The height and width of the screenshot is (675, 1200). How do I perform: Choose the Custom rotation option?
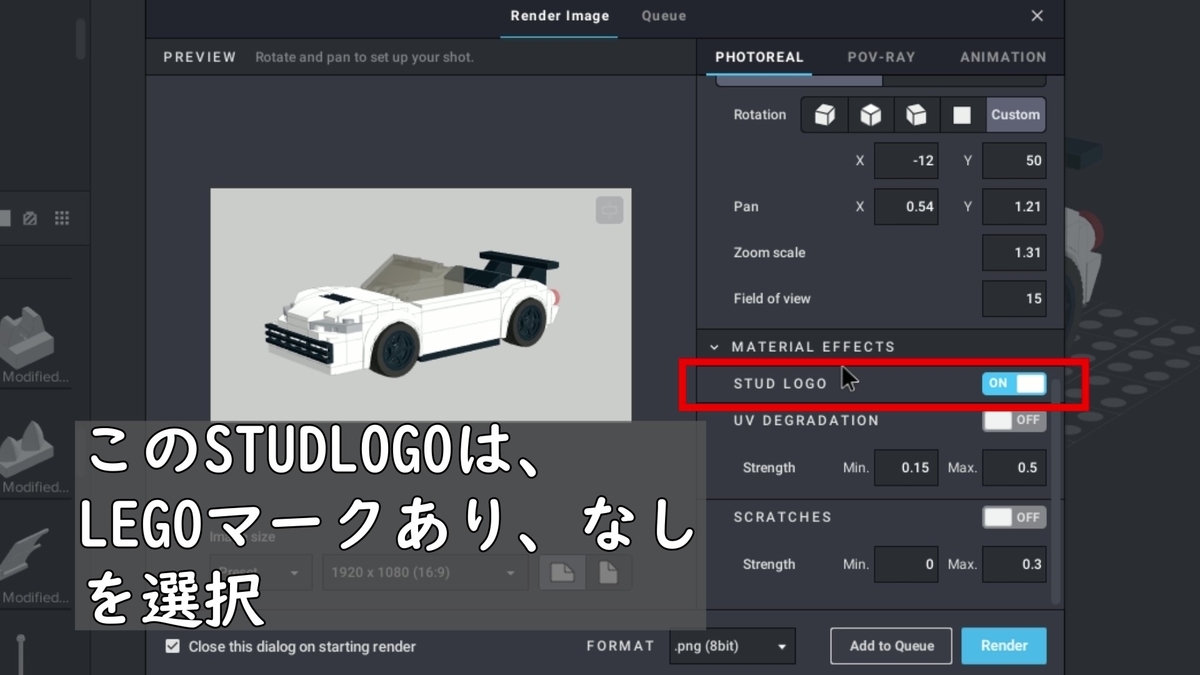tap(1016, 115)
